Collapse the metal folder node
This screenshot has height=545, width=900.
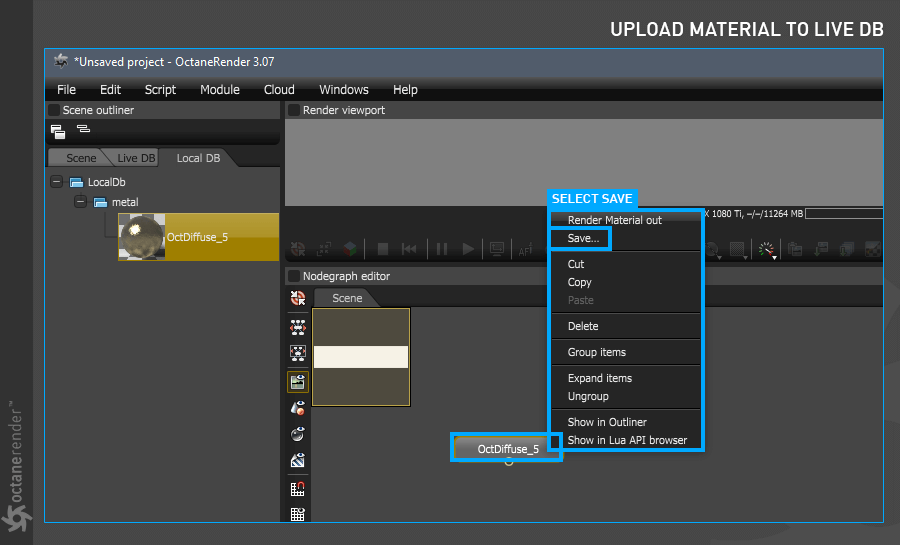(80, 201)
